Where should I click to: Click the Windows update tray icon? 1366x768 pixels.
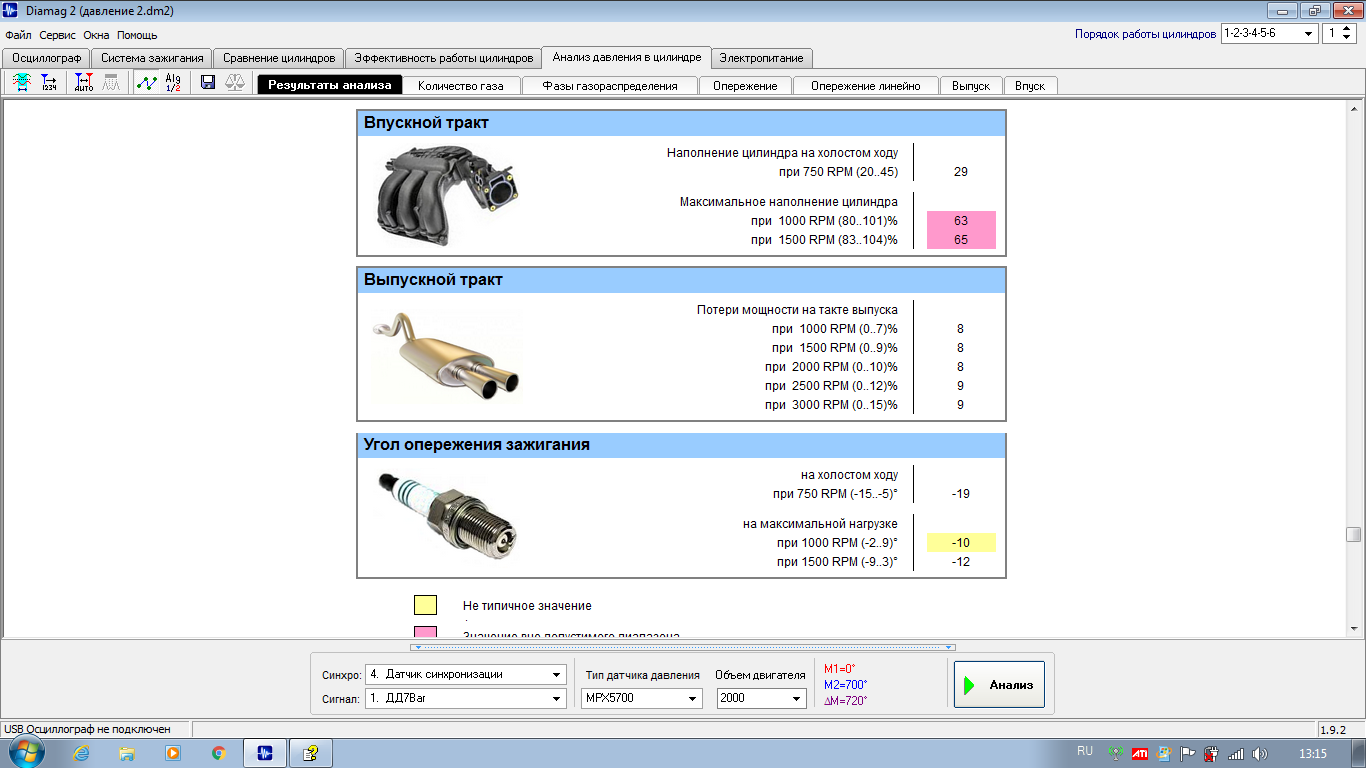pyautogui.click(x=1164, y=753)
